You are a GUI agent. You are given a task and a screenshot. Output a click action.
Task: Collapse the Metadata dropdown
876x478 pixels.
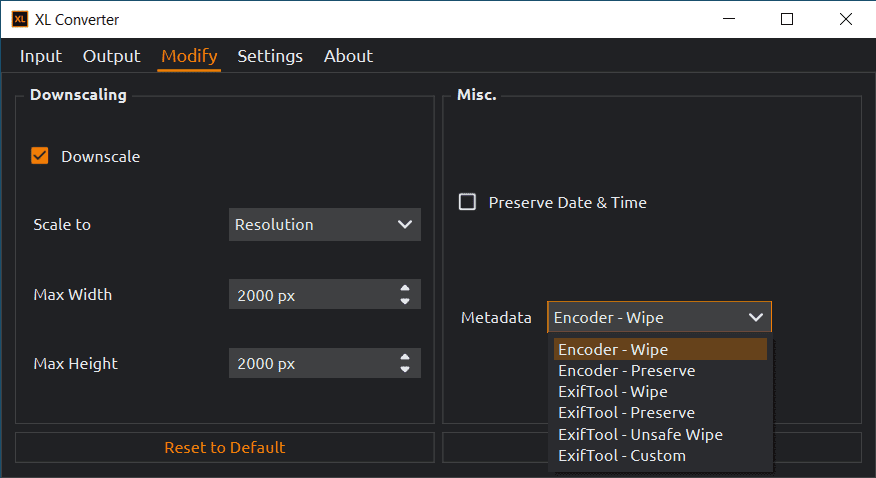tap(659, 318)
